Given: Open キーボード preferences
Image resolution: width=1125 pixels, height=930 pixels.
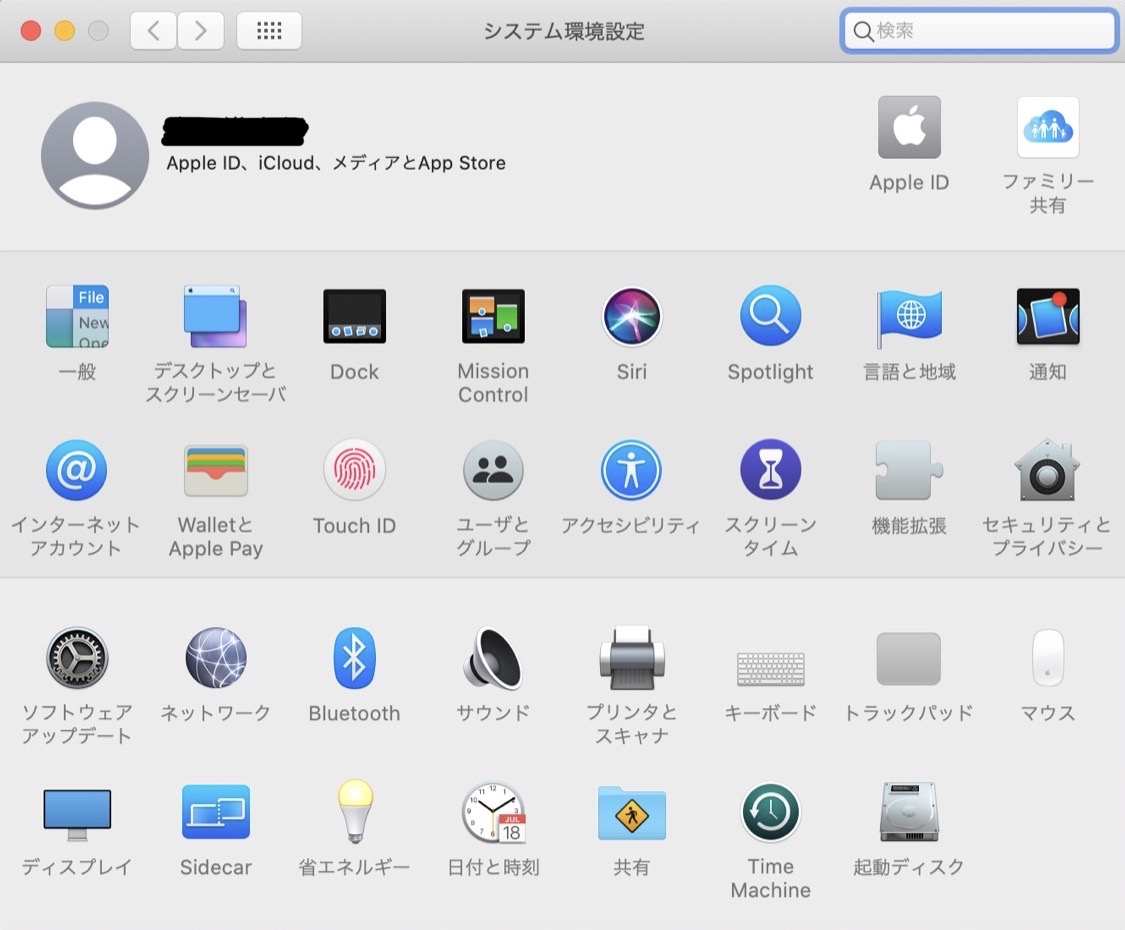Looking at the screenshot, I should point(771,668).
